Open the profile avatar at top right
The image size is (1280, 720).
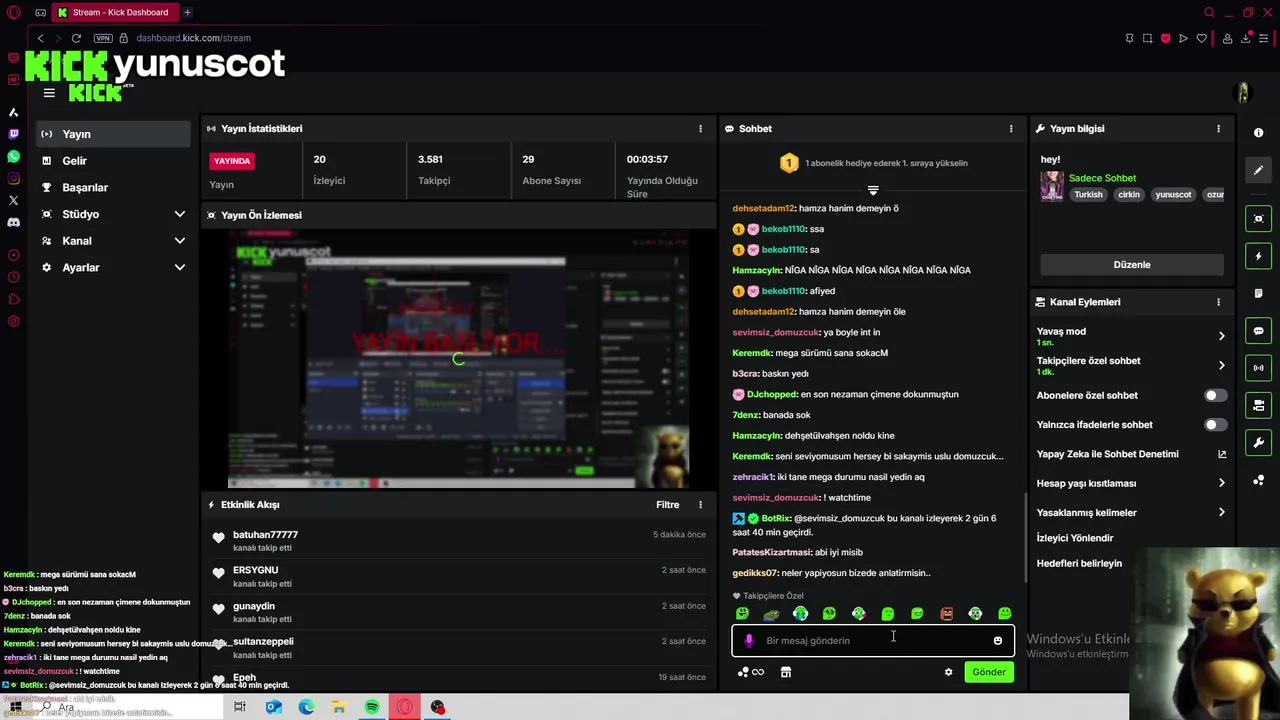coord(1243,93)
